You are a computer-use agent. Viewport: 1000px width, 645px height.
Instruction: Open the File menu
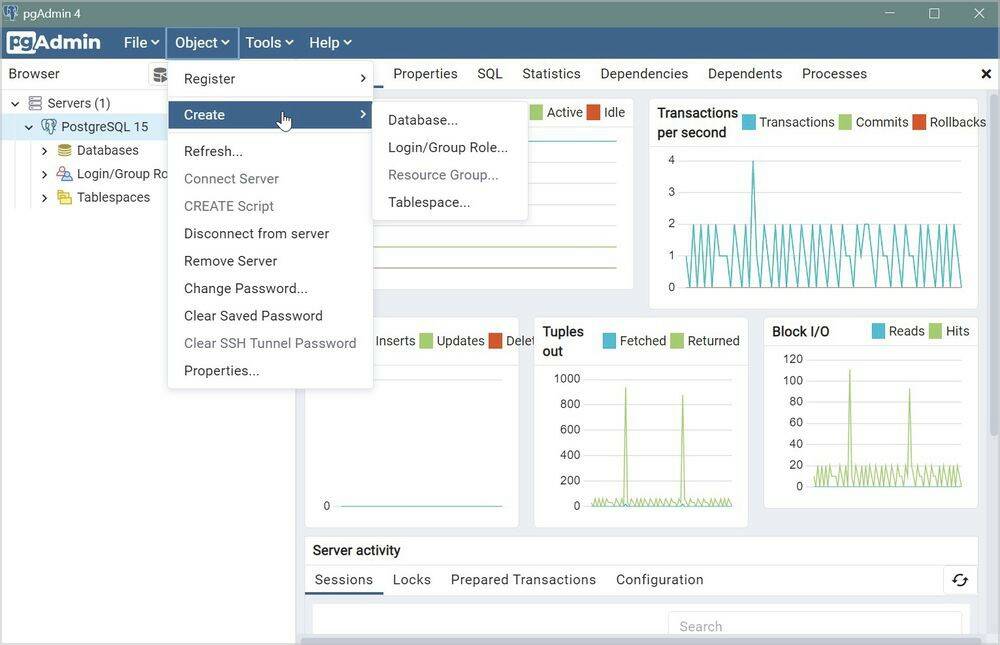pos(141,43)
